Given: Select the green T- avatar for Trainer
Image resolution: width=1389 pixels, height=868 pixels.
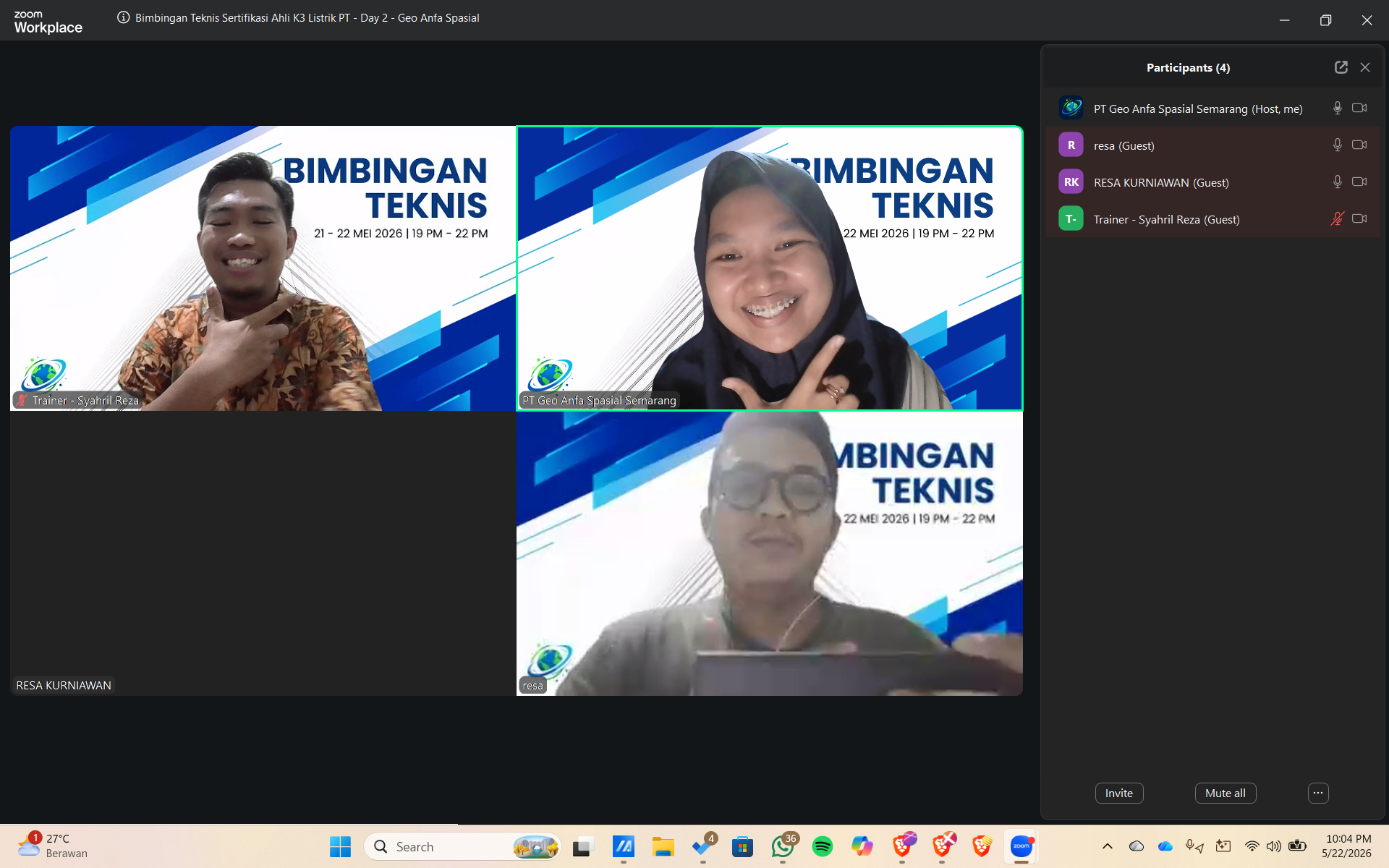Looking at the screenshot, I should [x=1071, y=218].
